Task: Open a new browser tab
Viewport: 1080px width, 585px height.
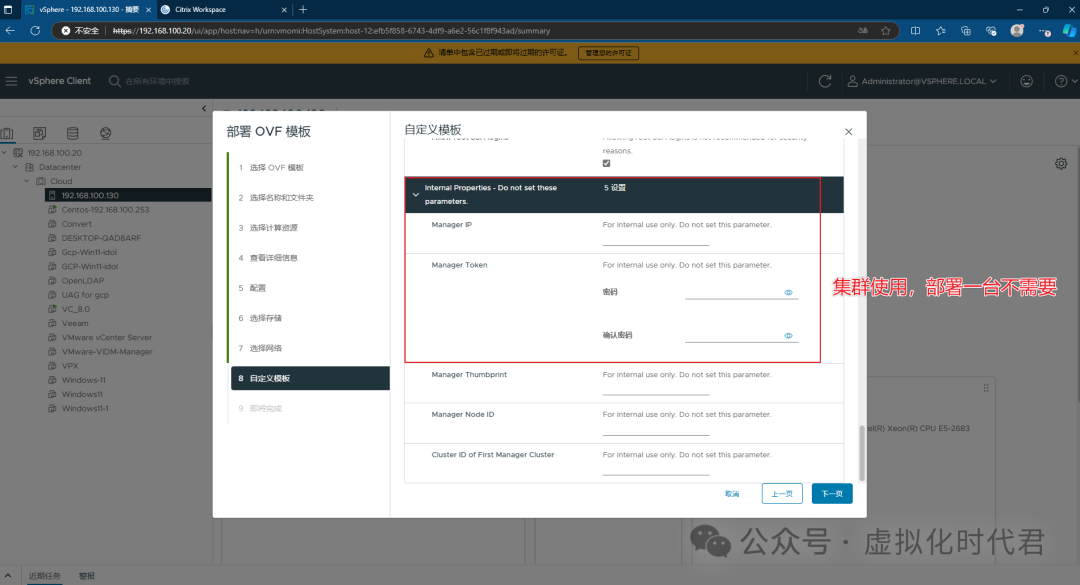Action: 303,10
